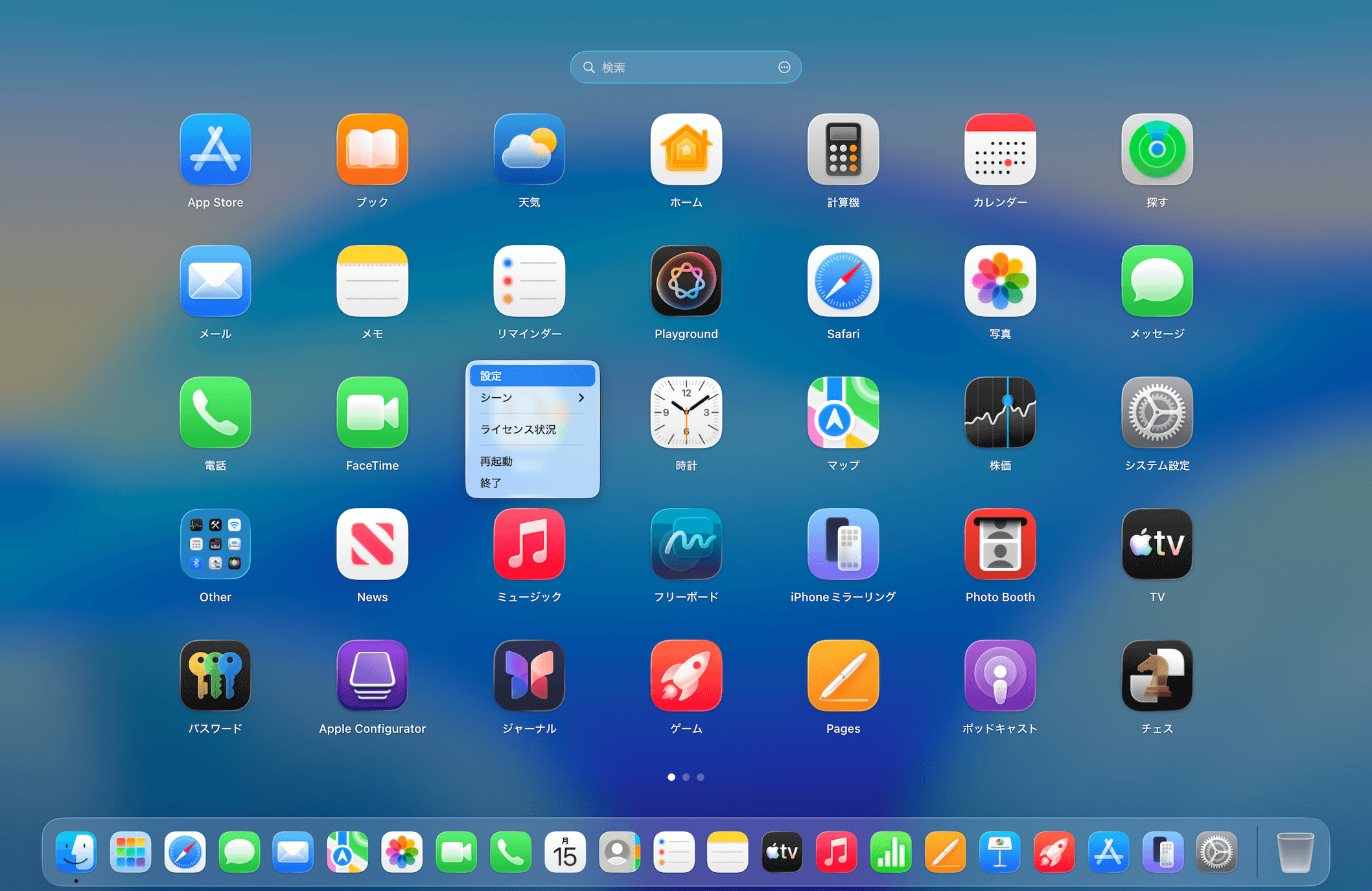This screenshot has width=1372, height=891.
Task: Open Safari from the app grid
Action: coord(843,281)
